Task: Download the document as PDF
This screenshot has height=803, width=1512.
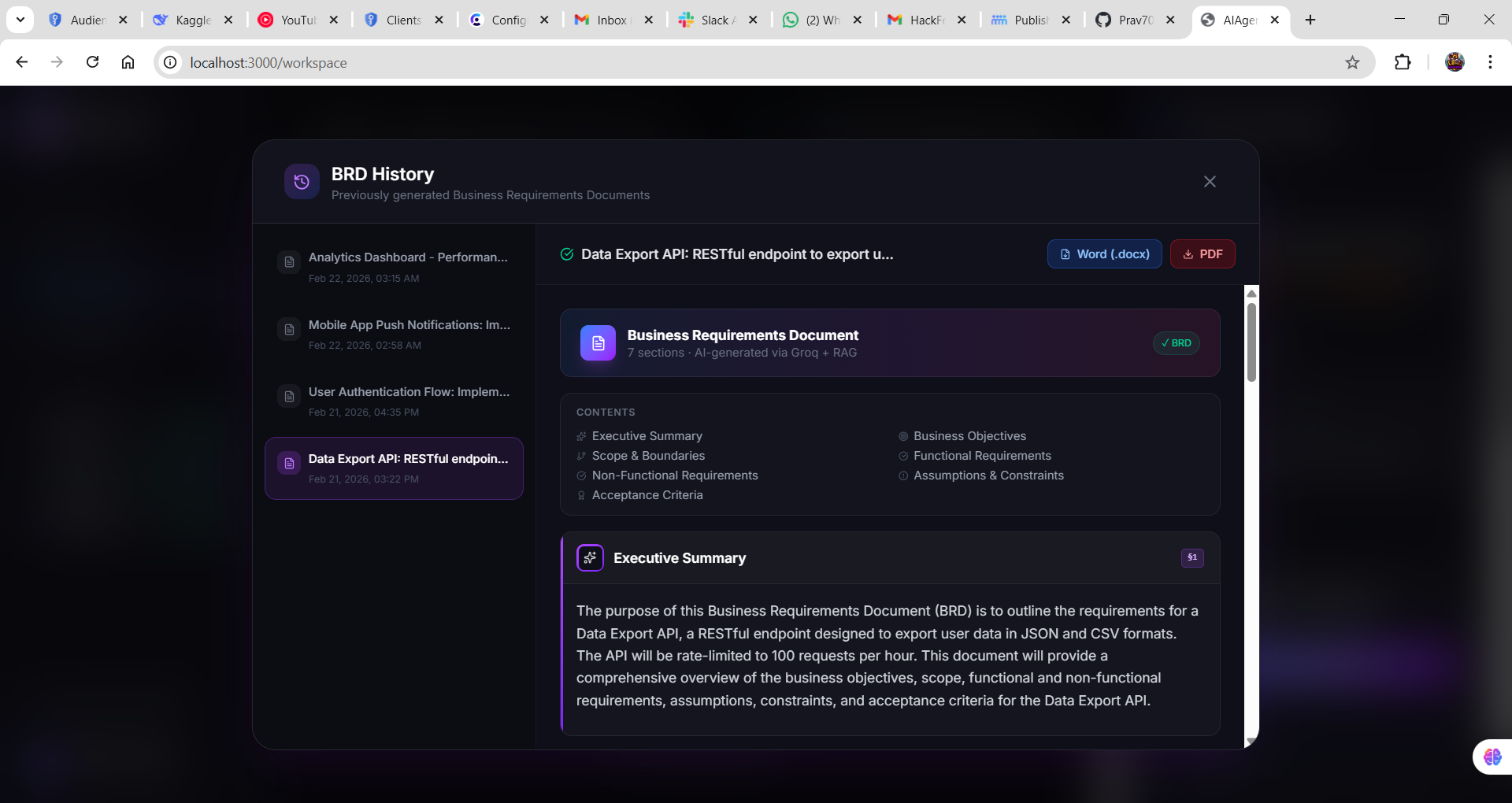Action: pyautogui.click(x=1203, y=253)
